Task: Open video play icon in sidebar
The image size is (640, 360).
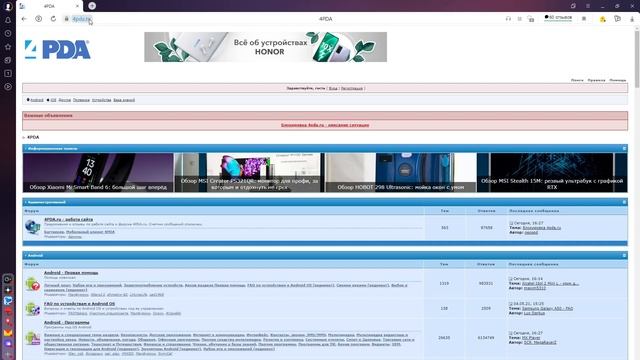Action: point(8,87)
